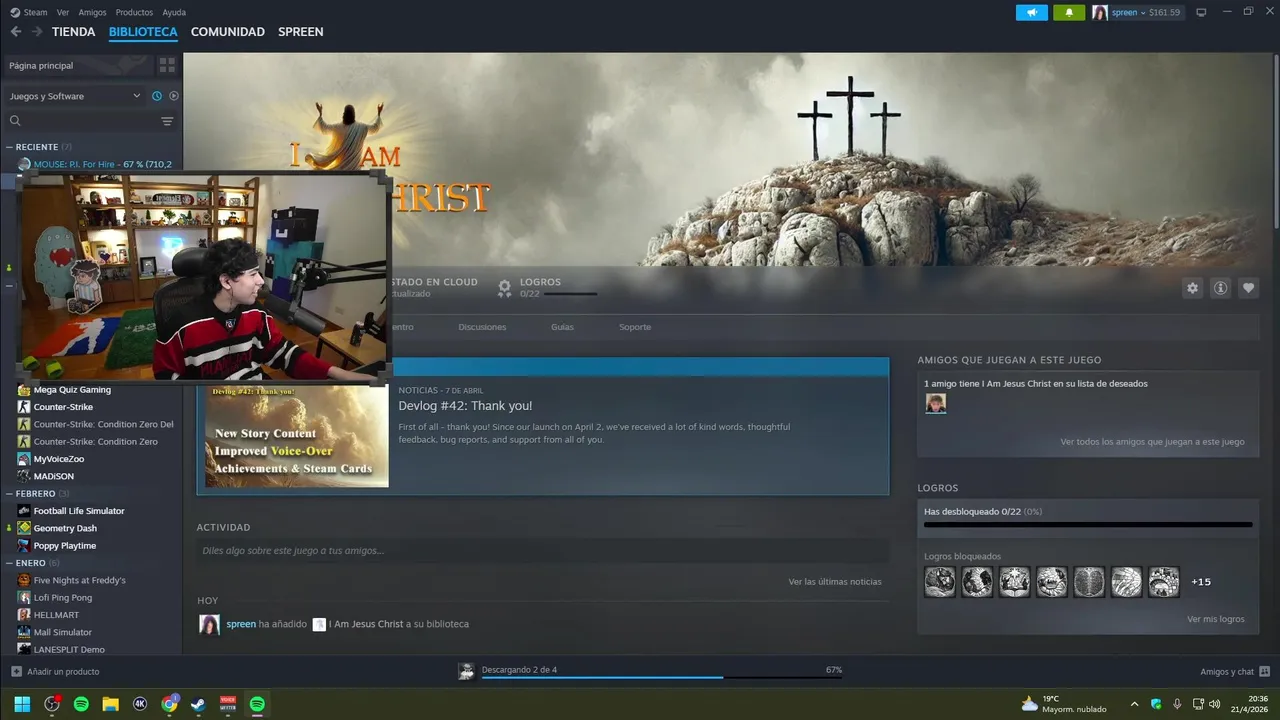
Task: Select Five Nights at Freddy's in library
Action: (80, 580)
